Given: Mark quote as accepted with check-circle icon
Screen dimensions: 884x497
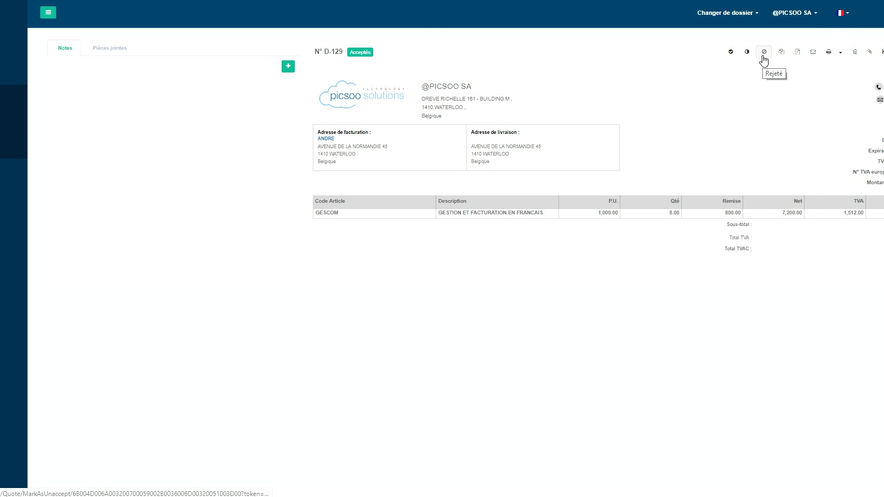Looking at the screenshot, I should 731,51.
